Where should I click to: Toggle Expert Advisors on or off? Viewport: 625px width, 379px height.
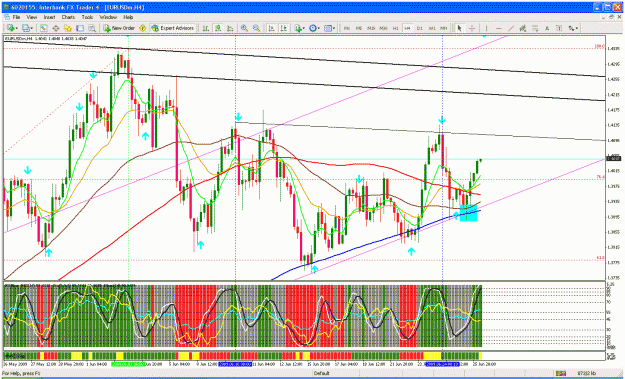172,28
